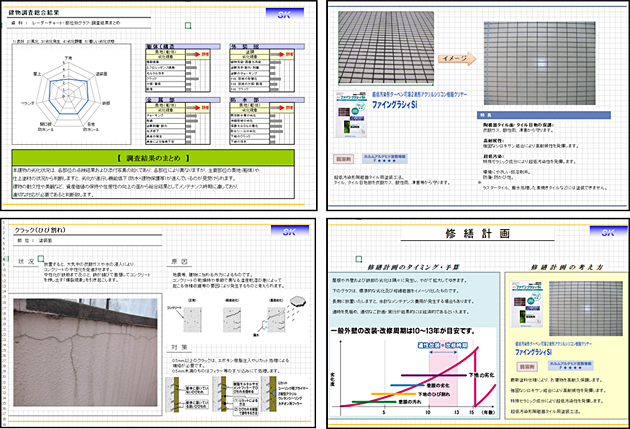
Task: Click the SK logo on クラック(ひび割れ) sheet
Action: click(290, 231)
